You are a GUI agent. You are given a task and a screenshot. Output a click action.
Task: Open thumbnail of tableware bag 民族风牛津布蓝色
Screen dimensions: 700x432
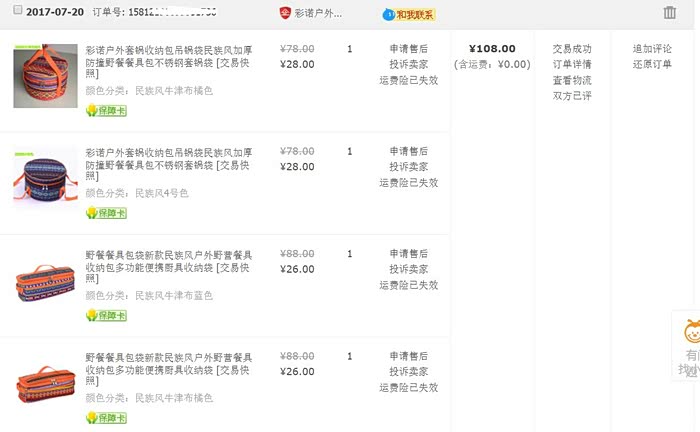click(45, 283)
